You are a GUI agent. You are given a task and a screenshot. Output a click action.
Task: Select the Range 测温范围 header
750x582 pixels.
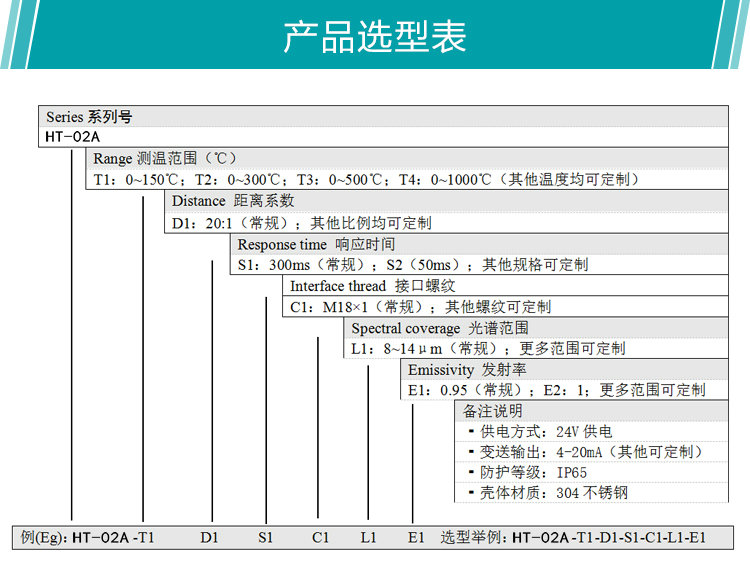tap(165, 159)
